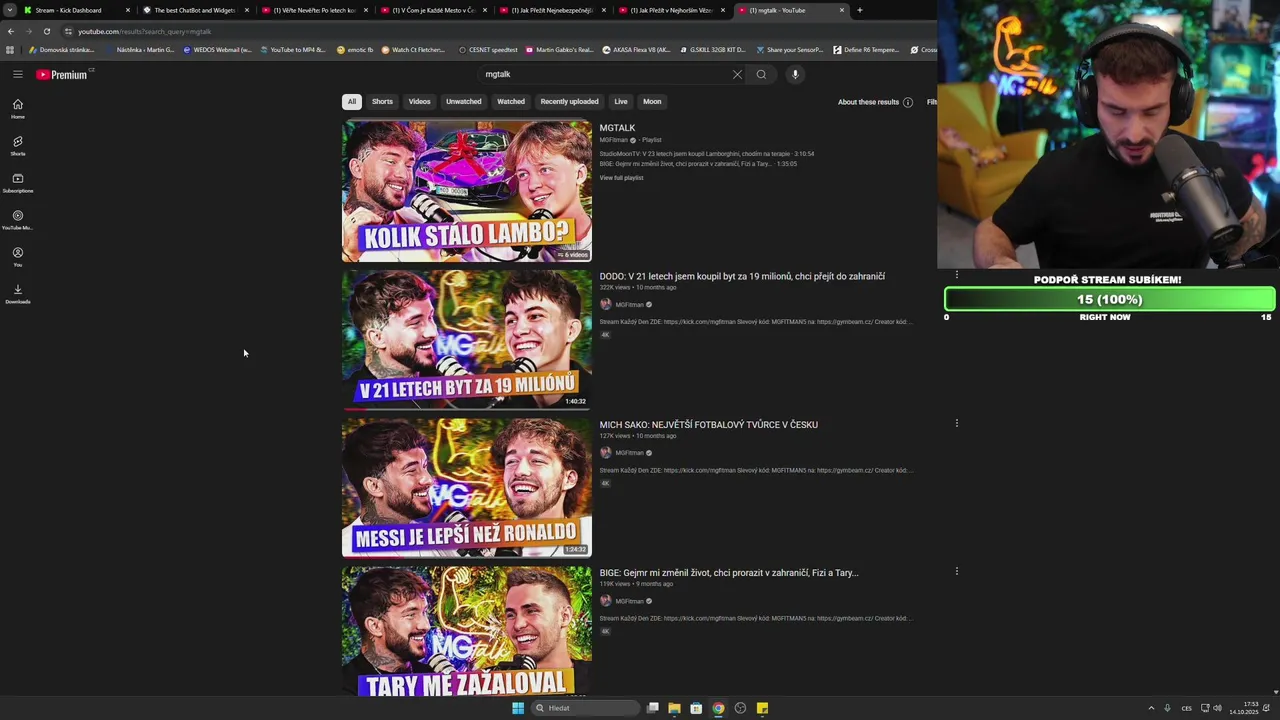1280x720 pixels.
Task: Click MGFitman channel avatar under DODO video
Action: coord(605,305)
